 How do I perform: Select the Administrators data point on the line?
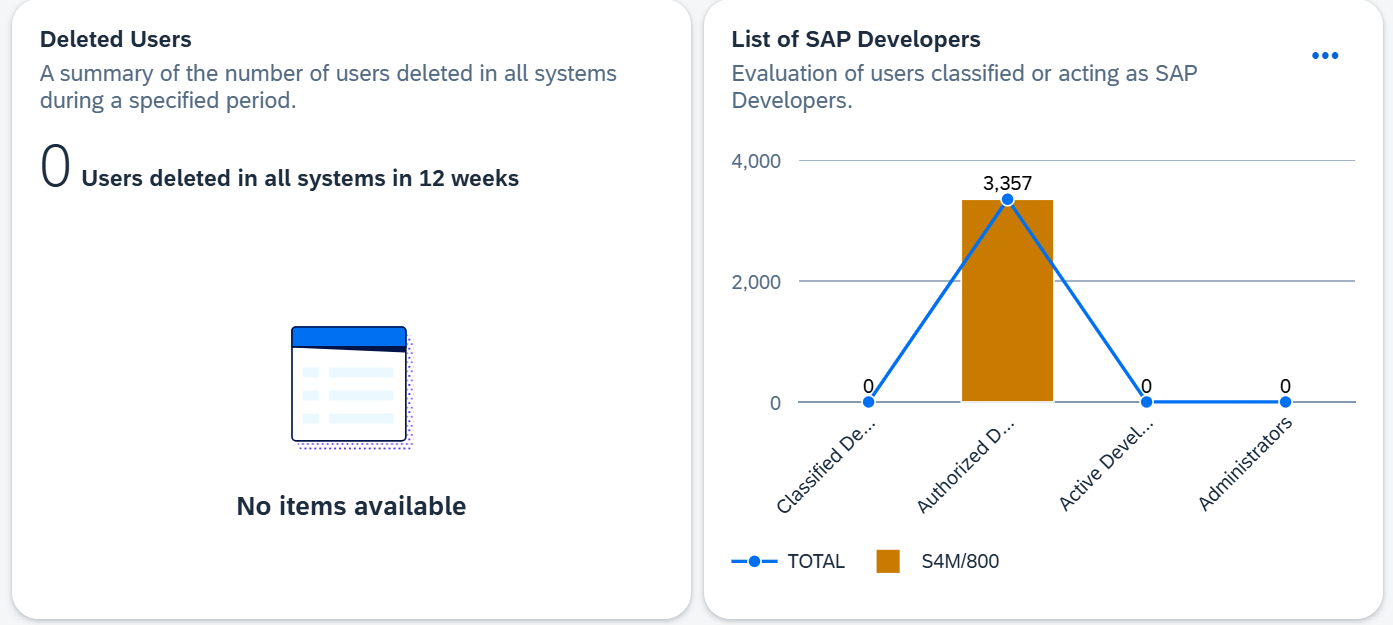point(1285,401)
